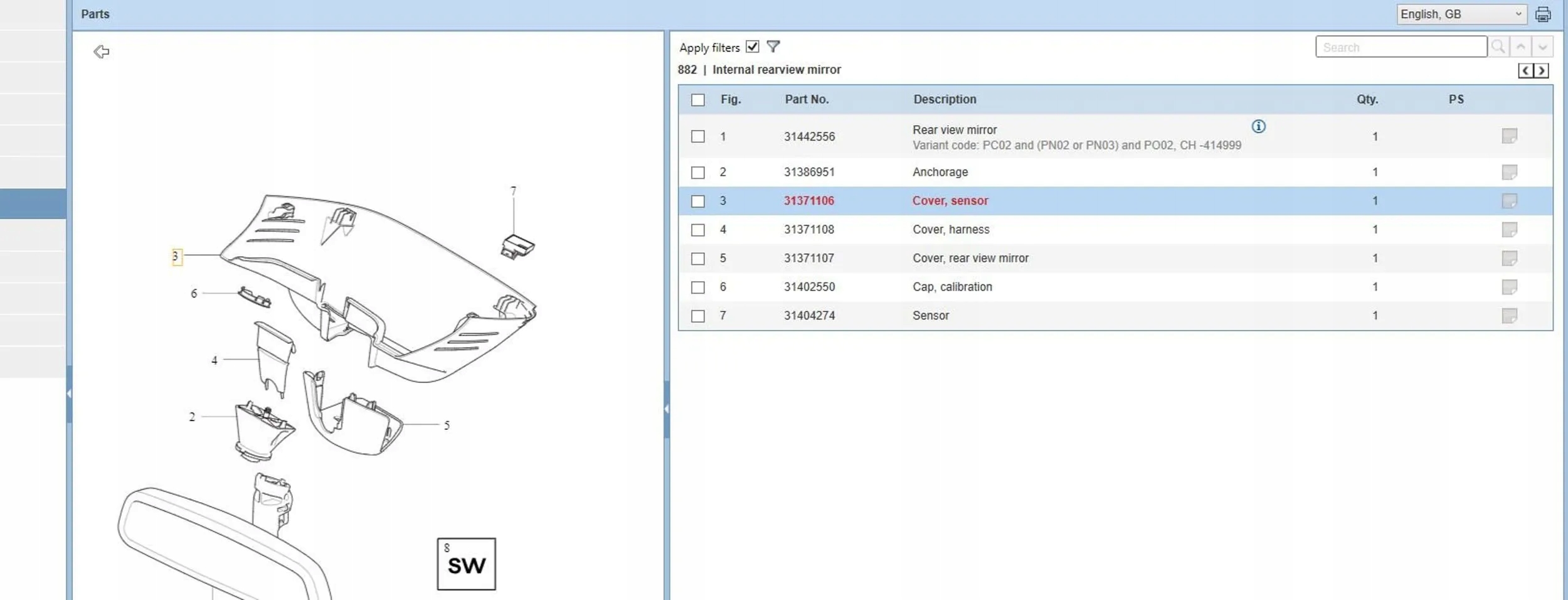Screen dimensions: 1568x600
Task: Click the Variant code text line
Action: (x=1076, y=146)
